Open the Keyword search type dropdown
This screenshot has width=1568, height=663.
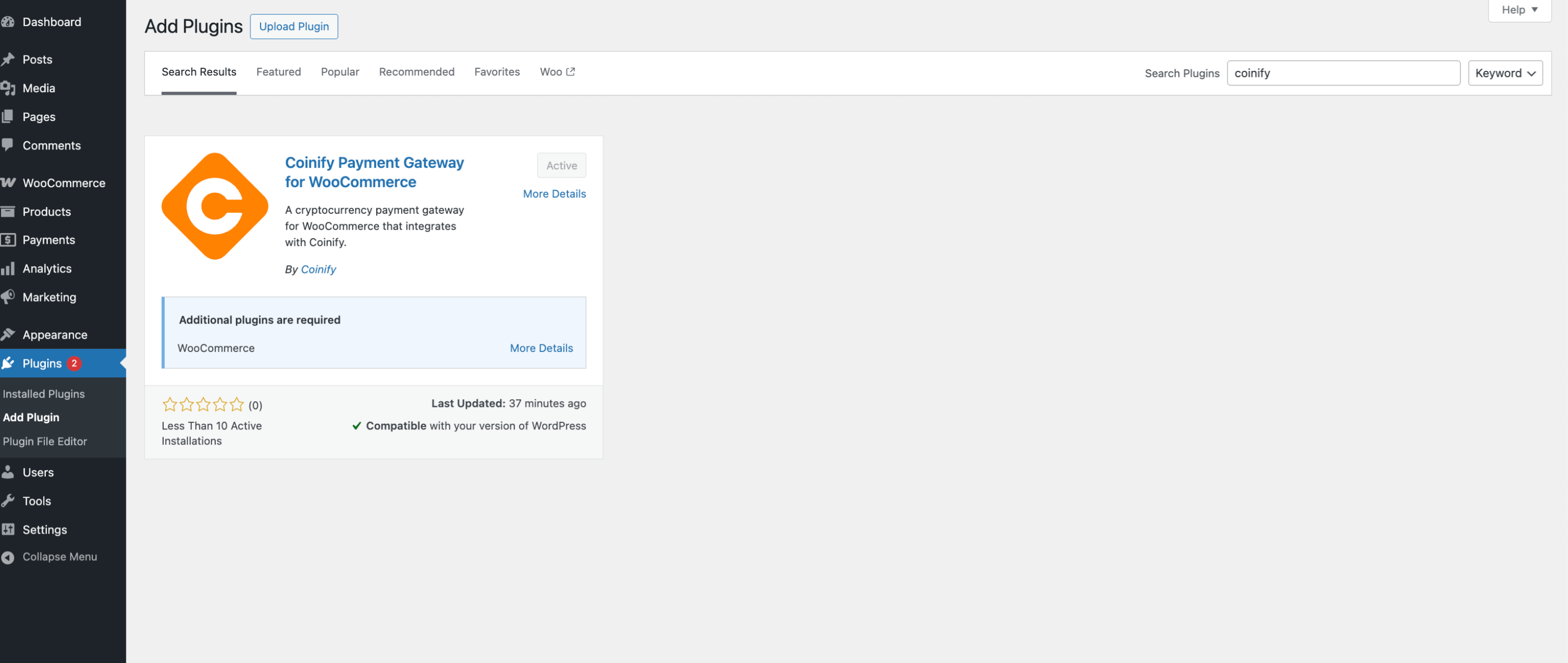point(1504,73)
